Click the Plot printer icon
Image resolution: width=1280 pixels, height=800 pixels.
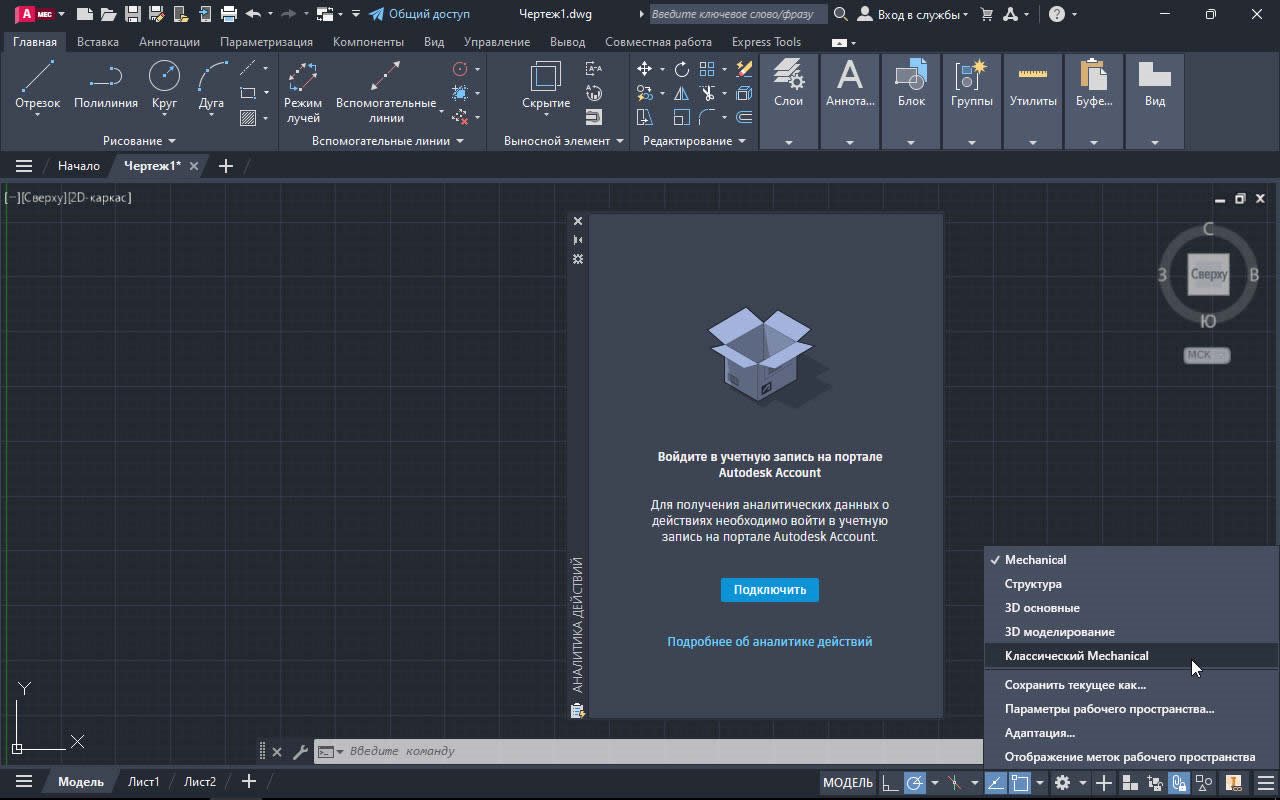point(228,14)
